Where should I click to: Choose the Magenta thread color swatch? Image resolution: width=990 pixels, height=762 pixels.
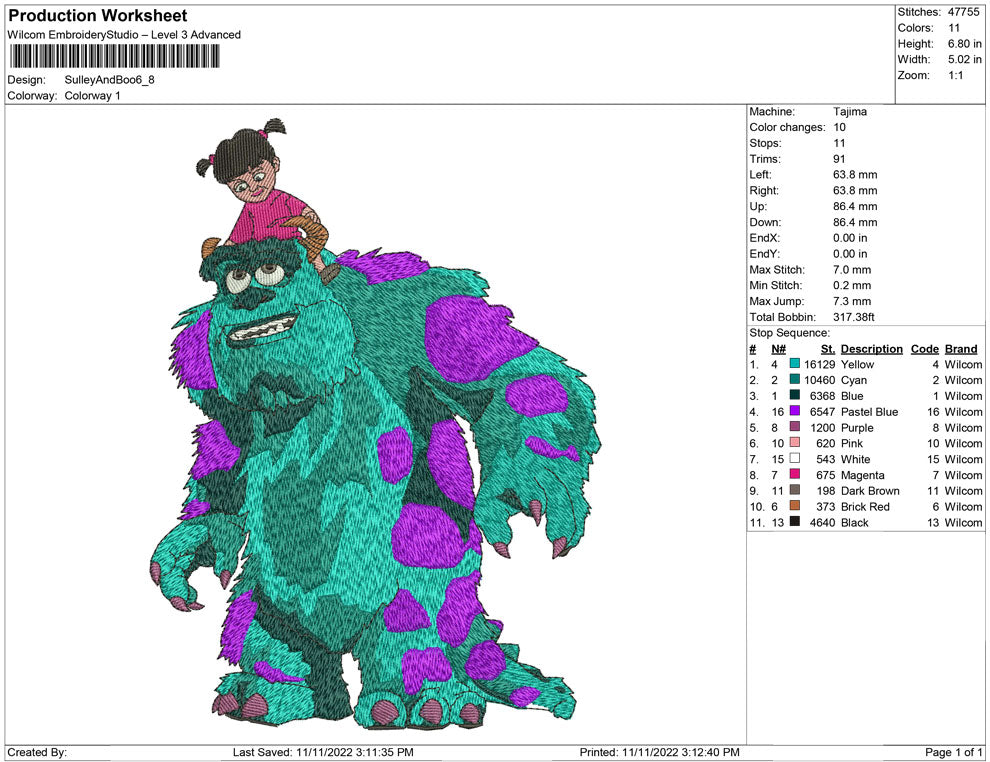click(x=795, y=475)
